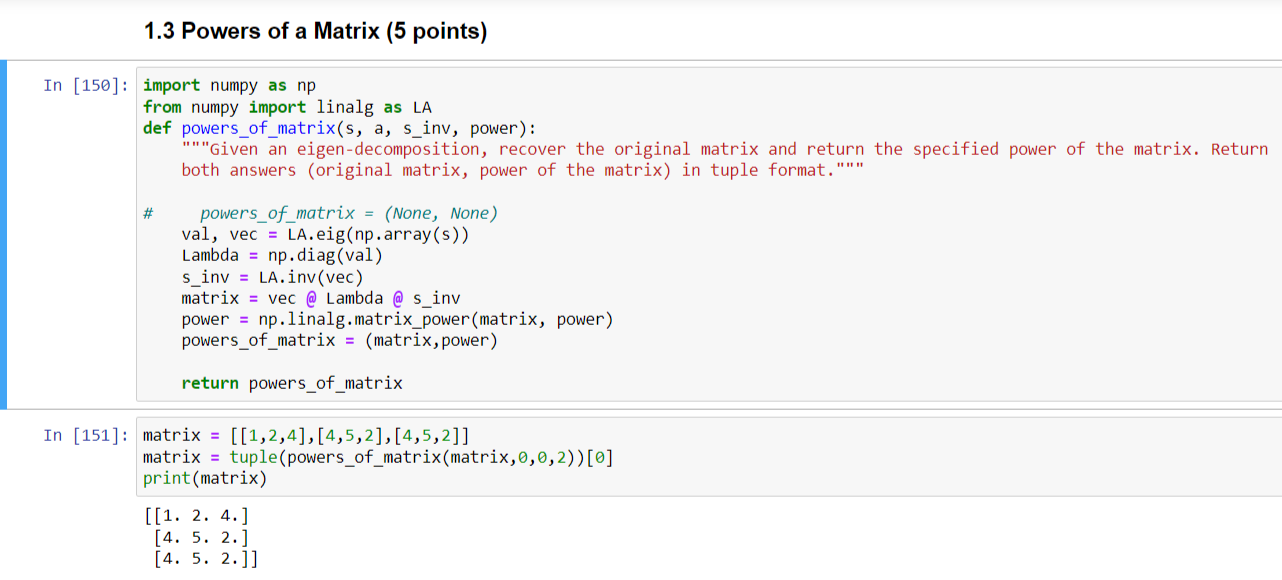Viewport: 1282px width, 580px height.
Task: Click output row '[4. 5. 2.]]'
Action: (206, 558)
